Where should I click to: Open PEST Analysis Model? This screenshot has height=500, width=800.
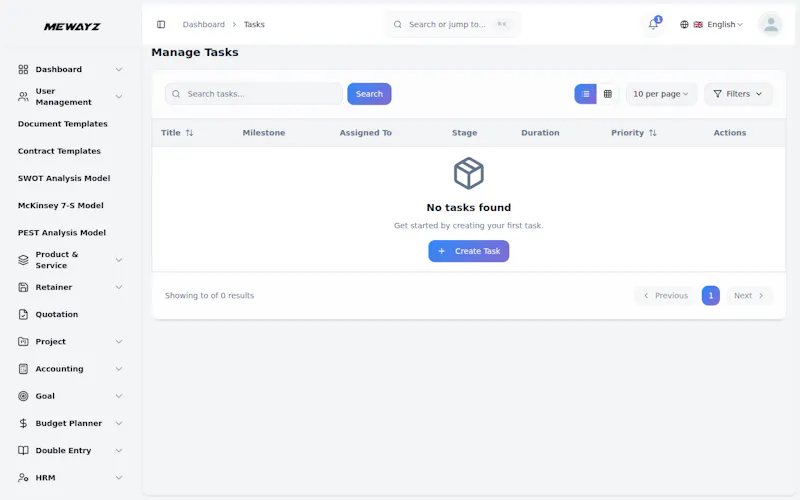click(x=62, y=233)
